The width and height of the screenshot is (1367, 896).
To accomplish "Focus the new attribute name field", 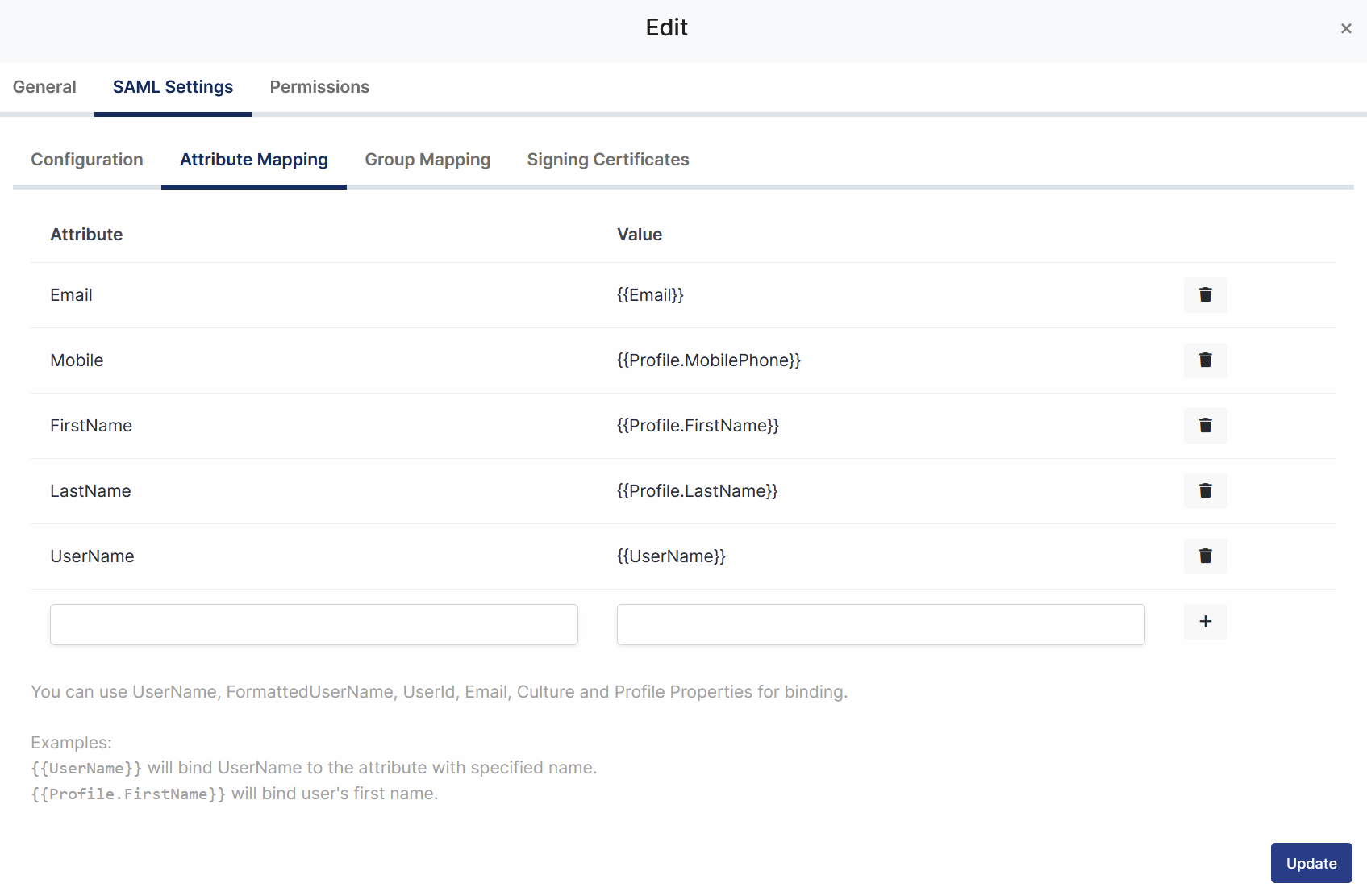I will [314, 624].
